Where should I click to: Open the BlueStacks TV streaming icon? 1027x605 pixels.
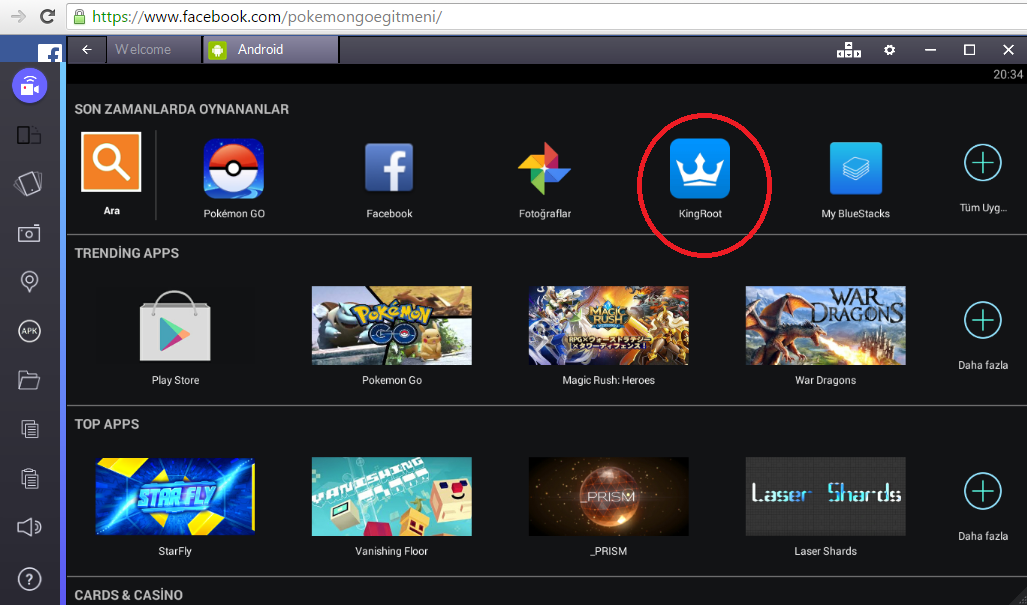(29, 86)
